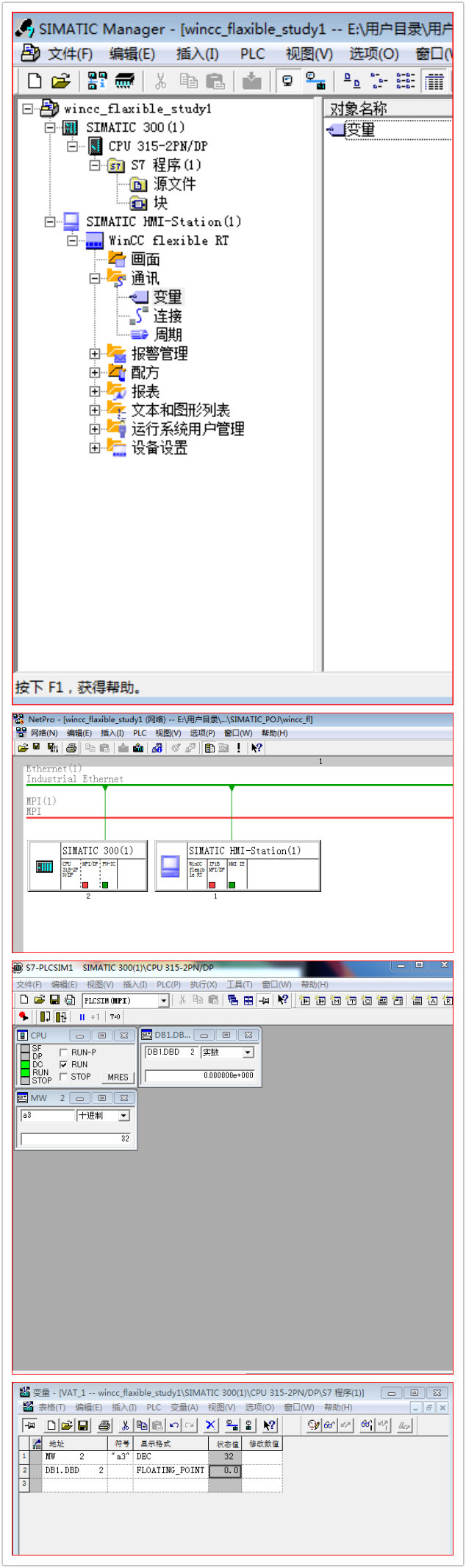Viewport: 466px width, 1568px height.
Task: Open 工具(T) menu in S7-PLCSIM
Action: tap(240, 984)
